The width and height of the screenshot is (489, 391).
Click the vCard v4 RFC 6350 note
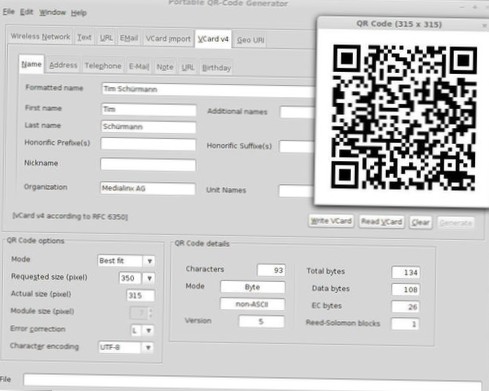click(70, 216)
